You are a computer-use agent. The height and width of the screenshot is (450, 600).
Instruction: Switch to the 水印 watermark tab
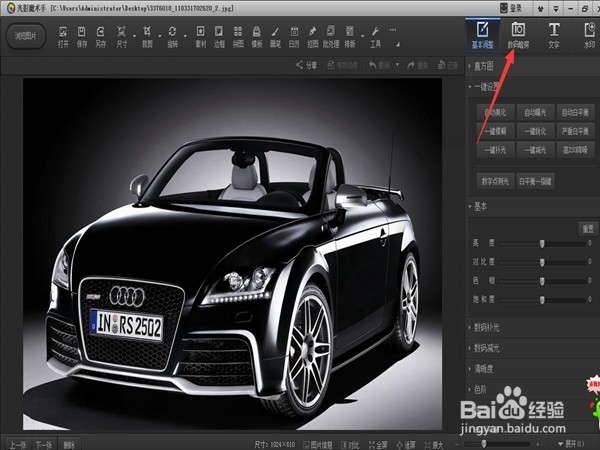589,36
